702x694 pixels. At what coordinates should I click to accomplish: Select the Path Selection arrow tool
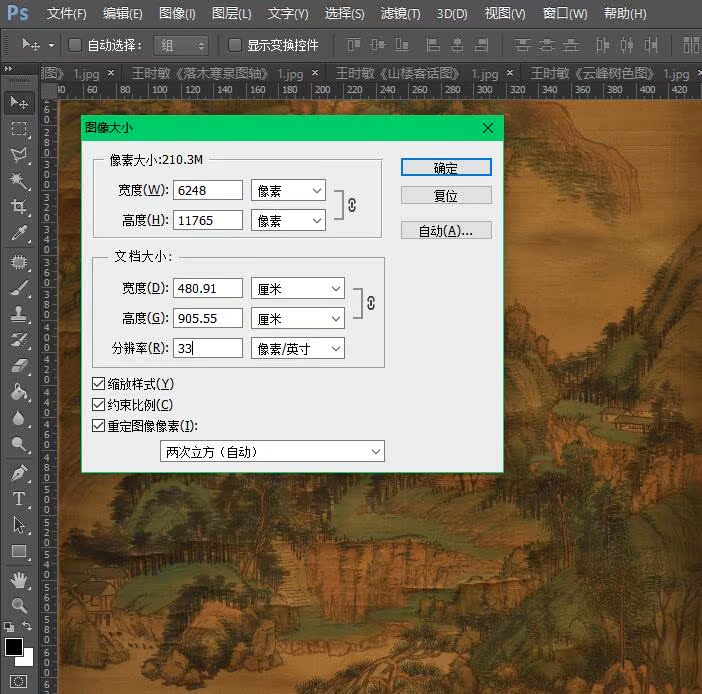pyautogui.click(x=19, y=525)
